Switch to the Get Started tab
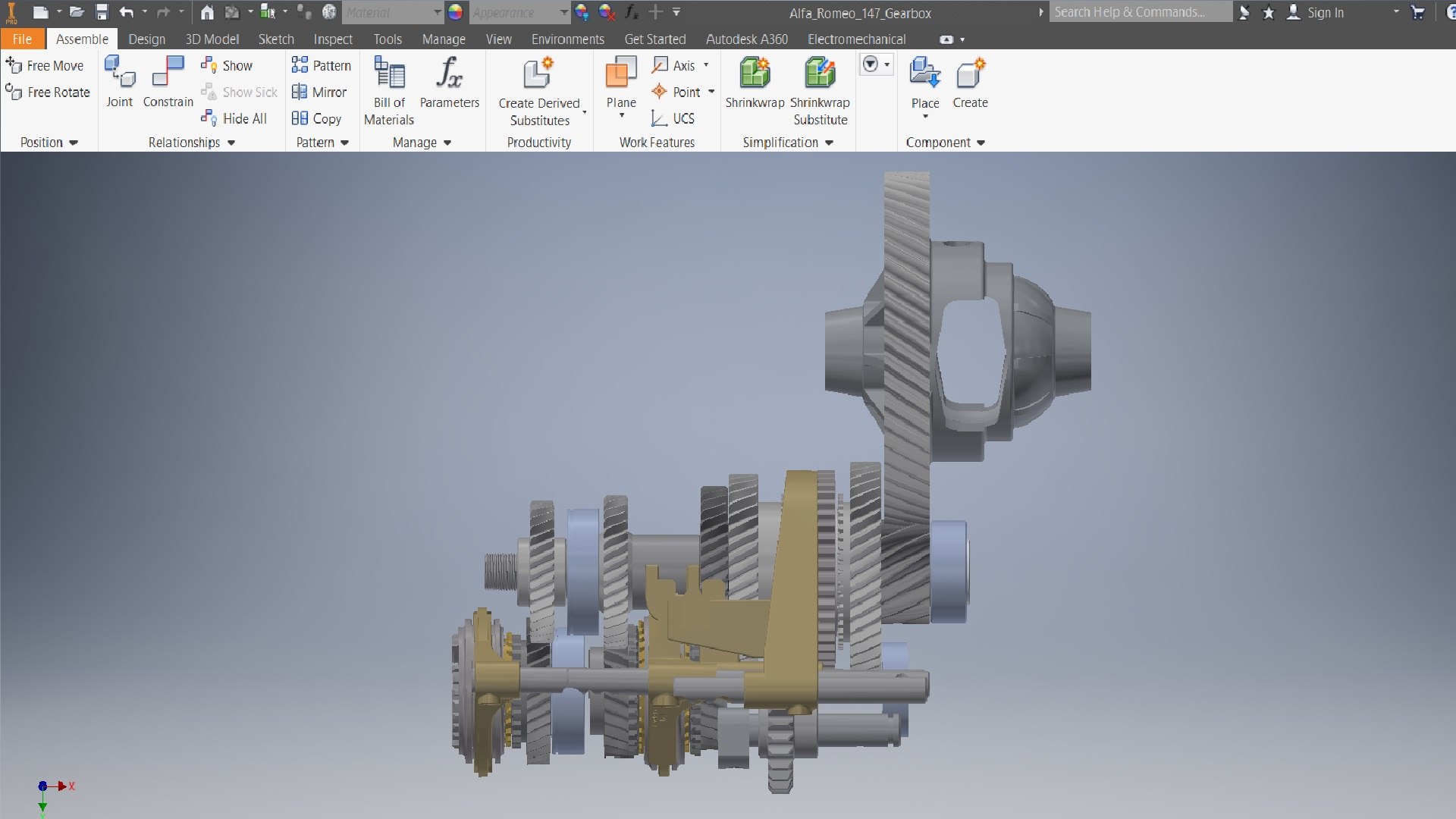This screenshot has width=1456, height=819. tap(655, 39)
